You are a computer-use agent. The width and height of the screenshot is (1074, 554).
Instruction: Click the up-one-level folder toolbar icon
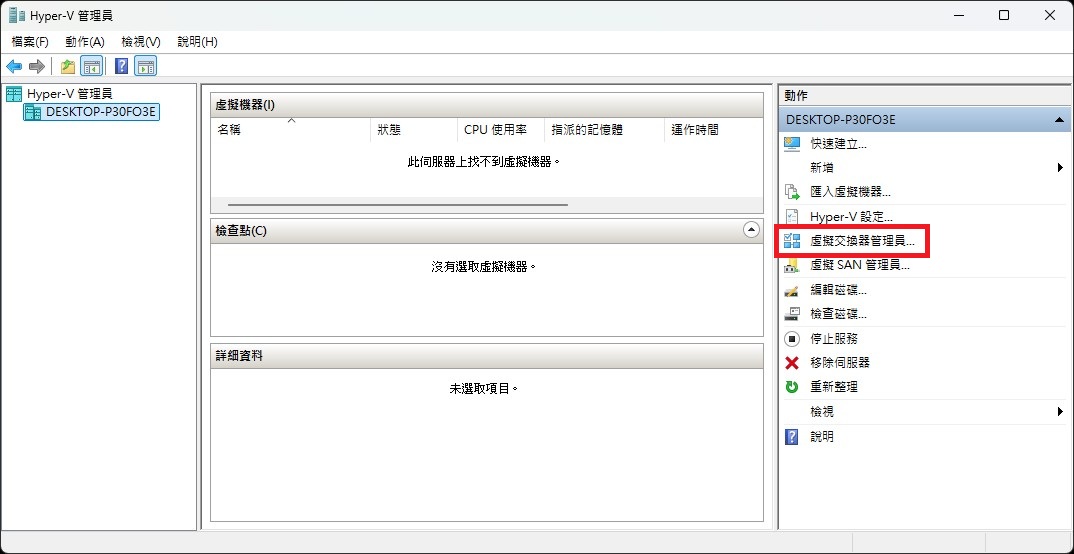68,66
